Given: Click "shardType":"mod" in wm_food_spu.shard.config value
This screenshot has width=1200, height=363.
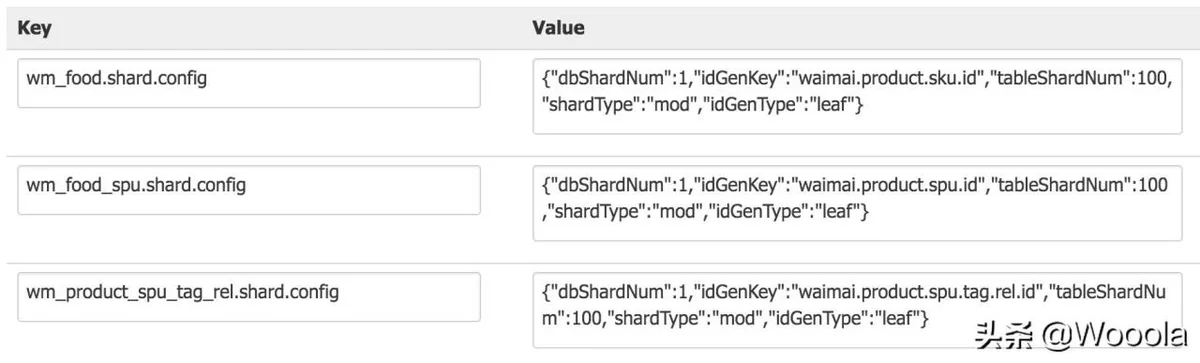Looking at the screenshot, I should point(629,212).
